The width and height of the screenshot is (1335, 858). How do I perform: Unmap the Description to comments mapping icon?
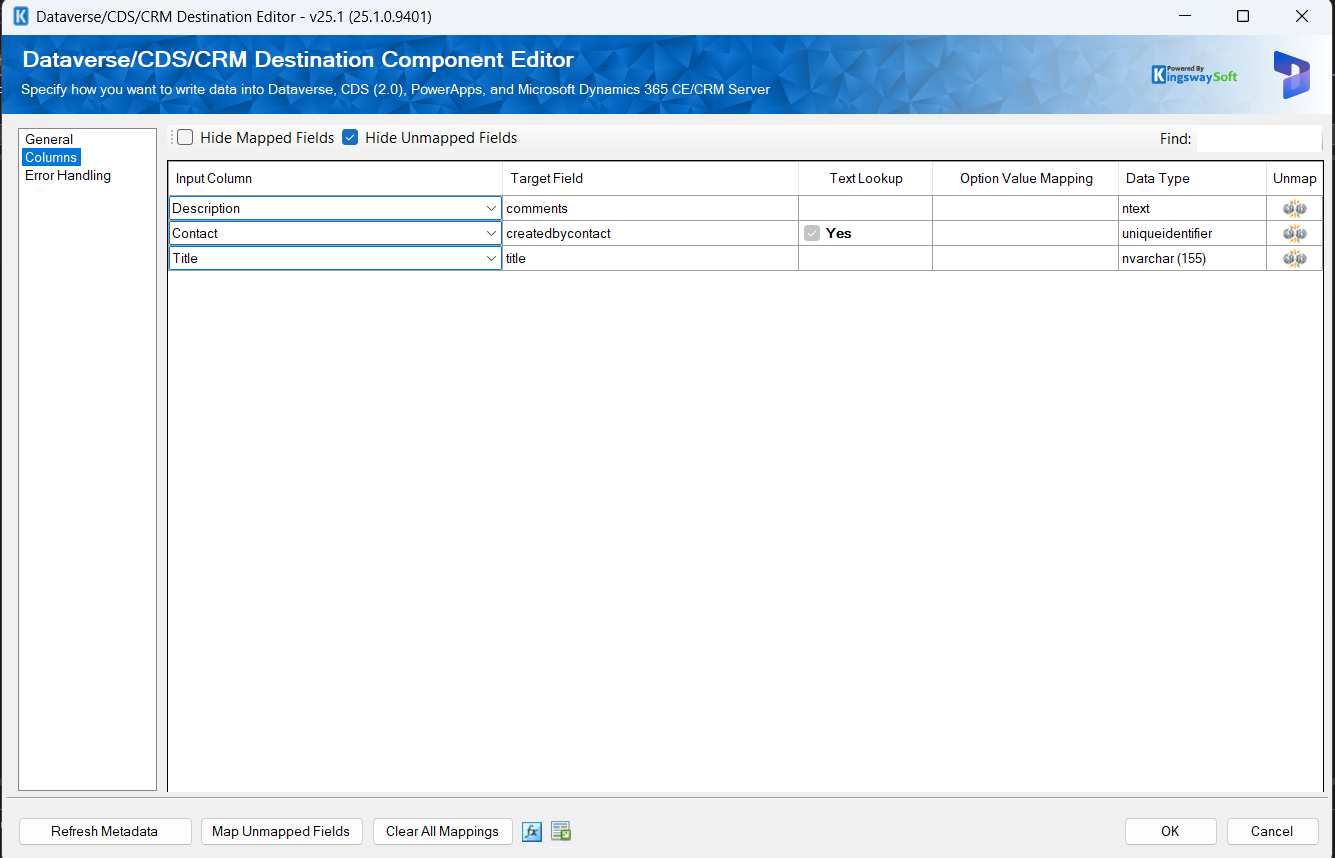click(x=1294, y=208)
